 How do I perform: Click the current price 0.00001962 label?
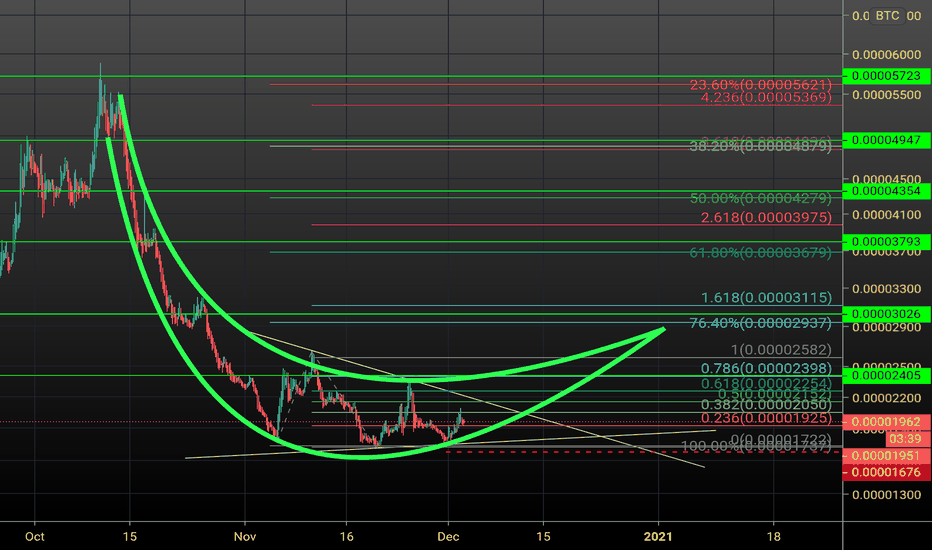886,422
